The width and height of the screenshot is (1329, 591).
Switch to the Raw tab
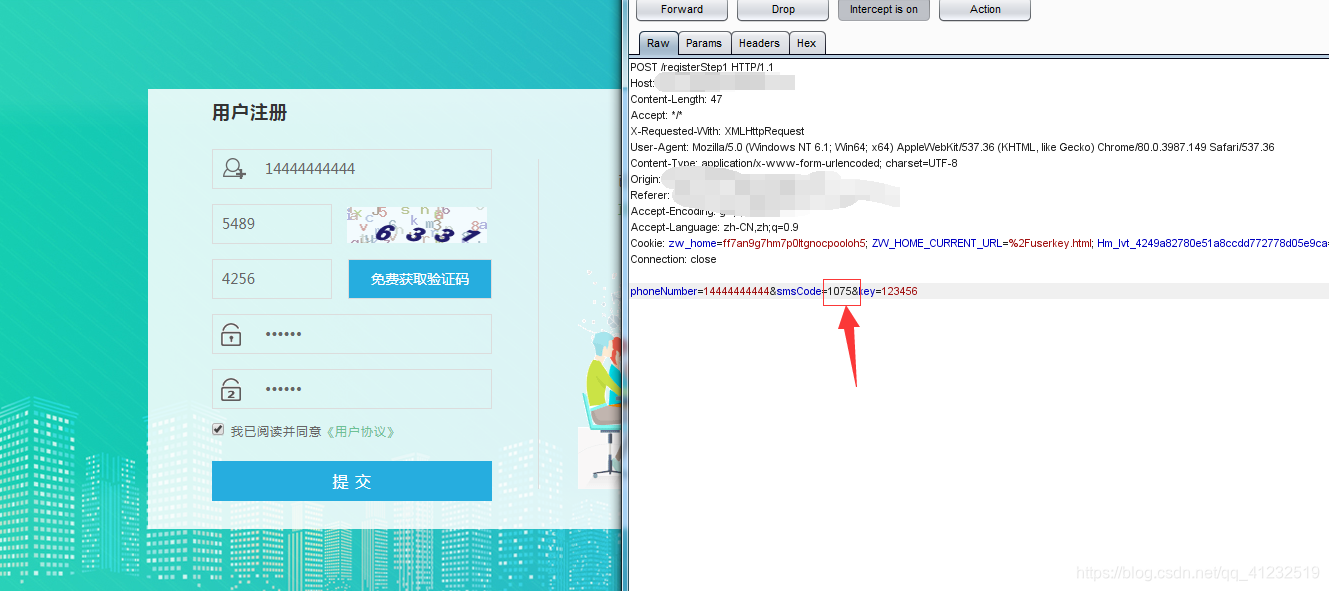click(658, 43)
